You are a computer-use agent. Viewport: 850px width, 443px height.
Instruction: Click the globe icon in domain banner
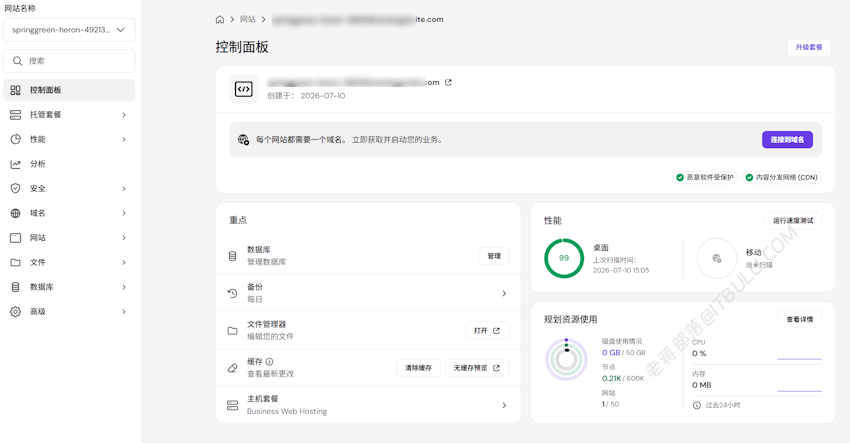pyautogui.click(x=243, y=139)
